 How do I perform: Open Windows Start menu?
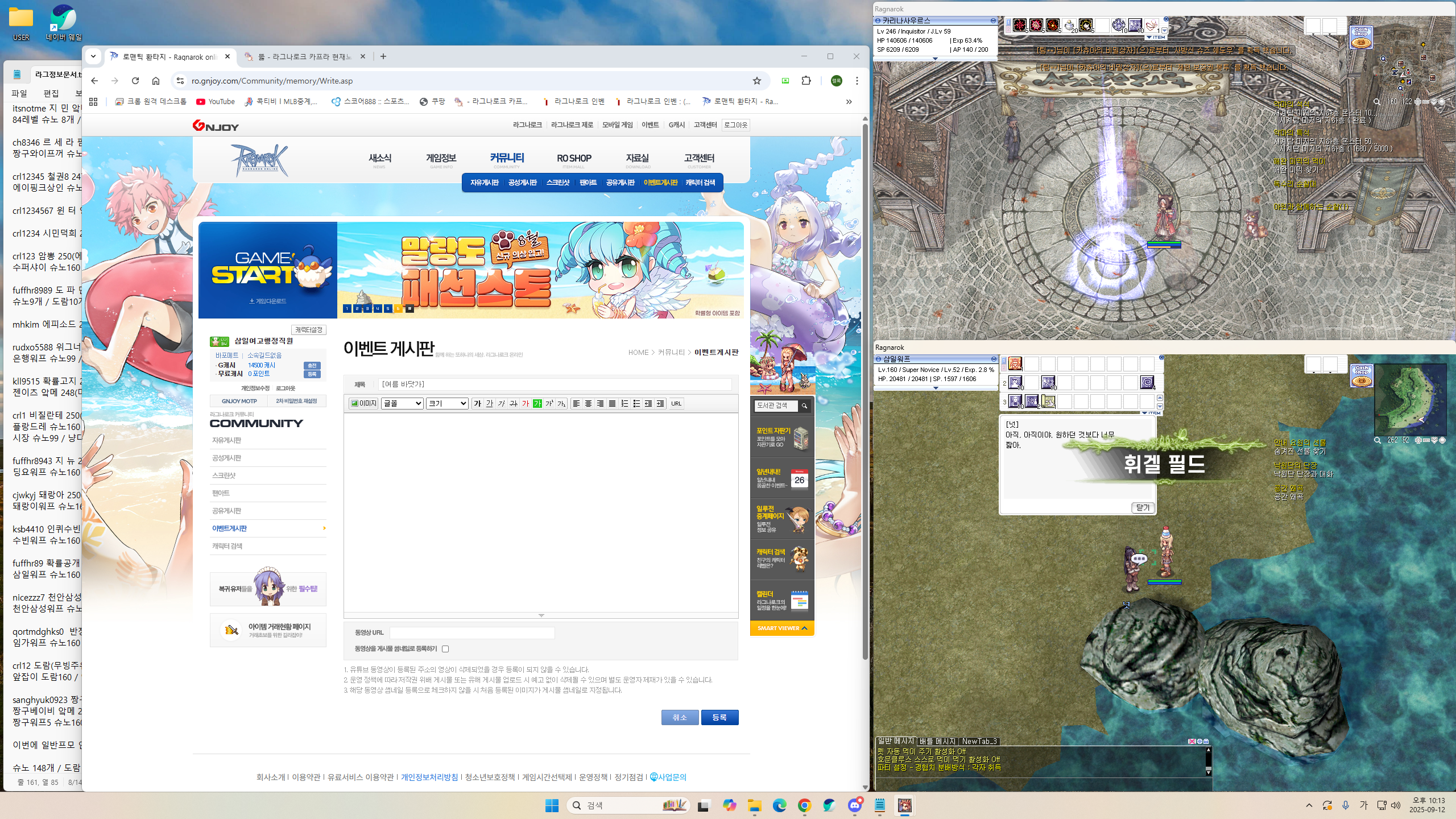[x=552, y=805]
